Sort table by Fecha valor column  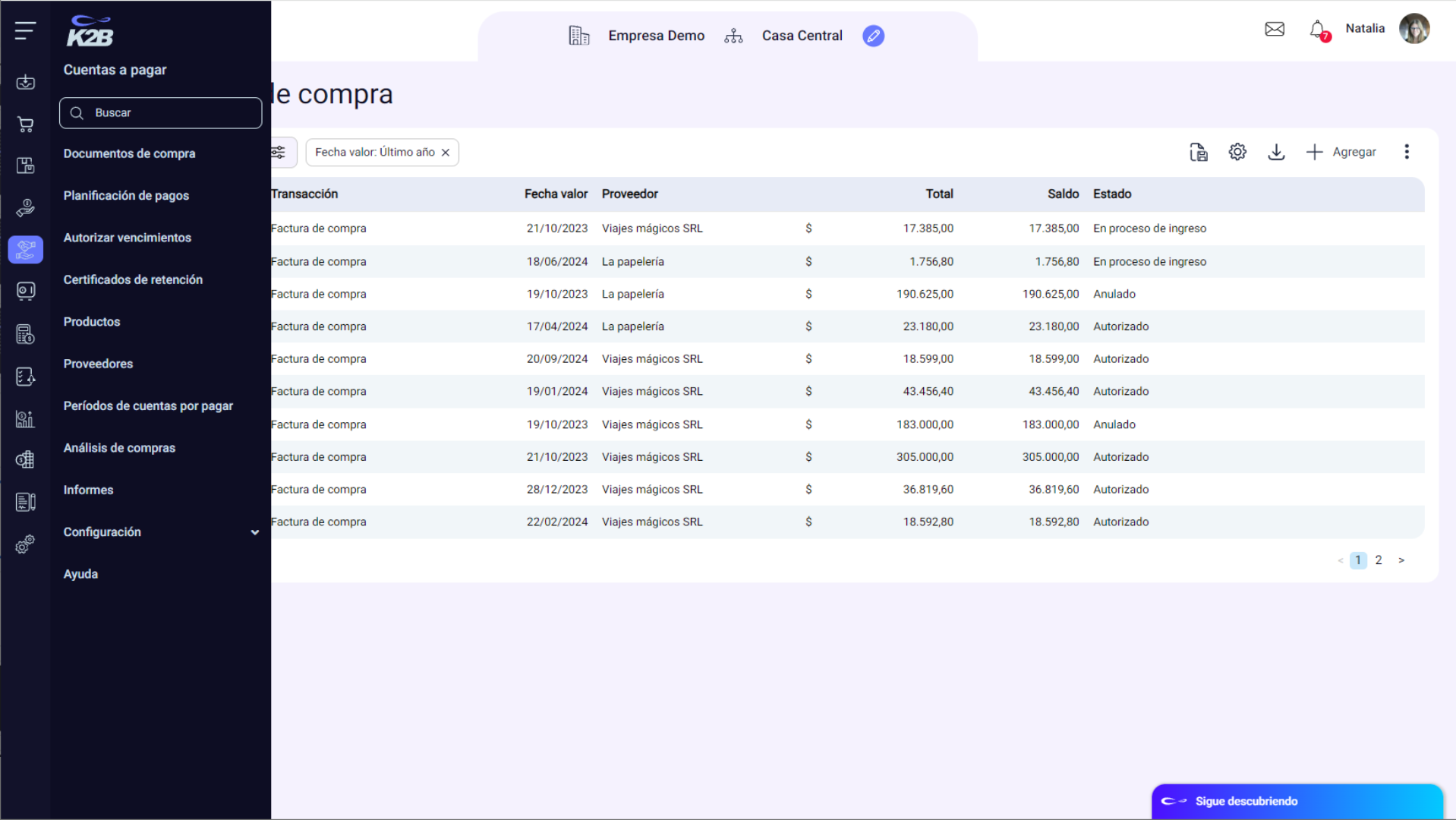pos(556,194)
